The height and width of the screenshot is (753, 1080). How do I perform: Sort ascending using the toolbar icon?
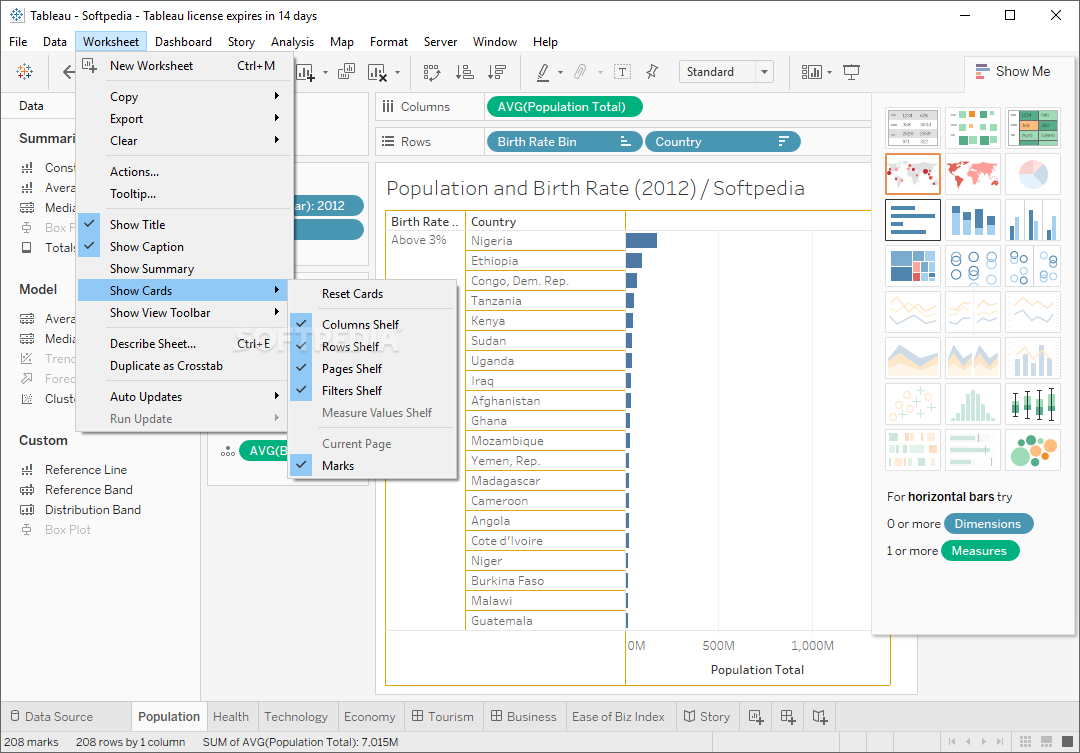(465, 72)
